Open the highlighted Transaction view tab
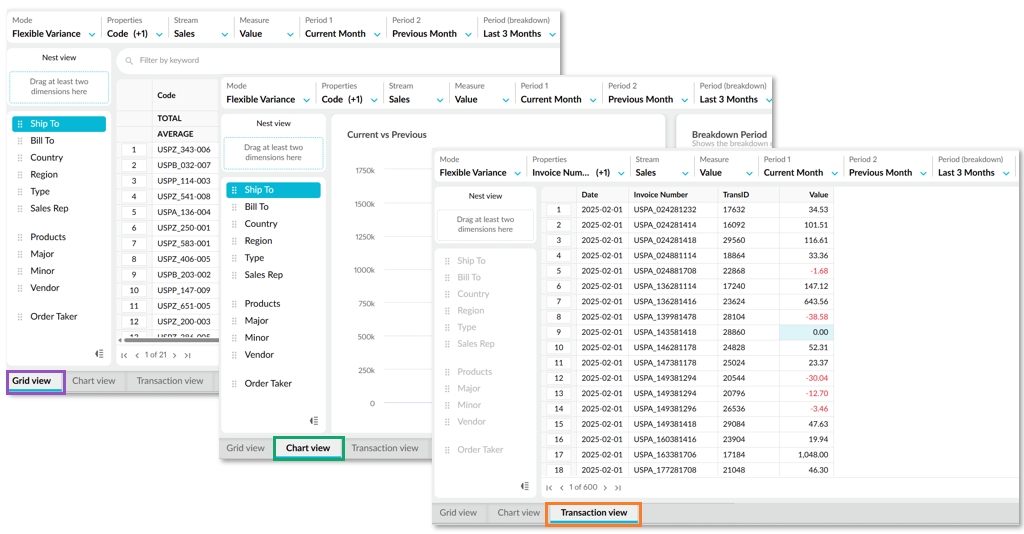This screenshot has width=1024, height=534. tap(594, 513)
